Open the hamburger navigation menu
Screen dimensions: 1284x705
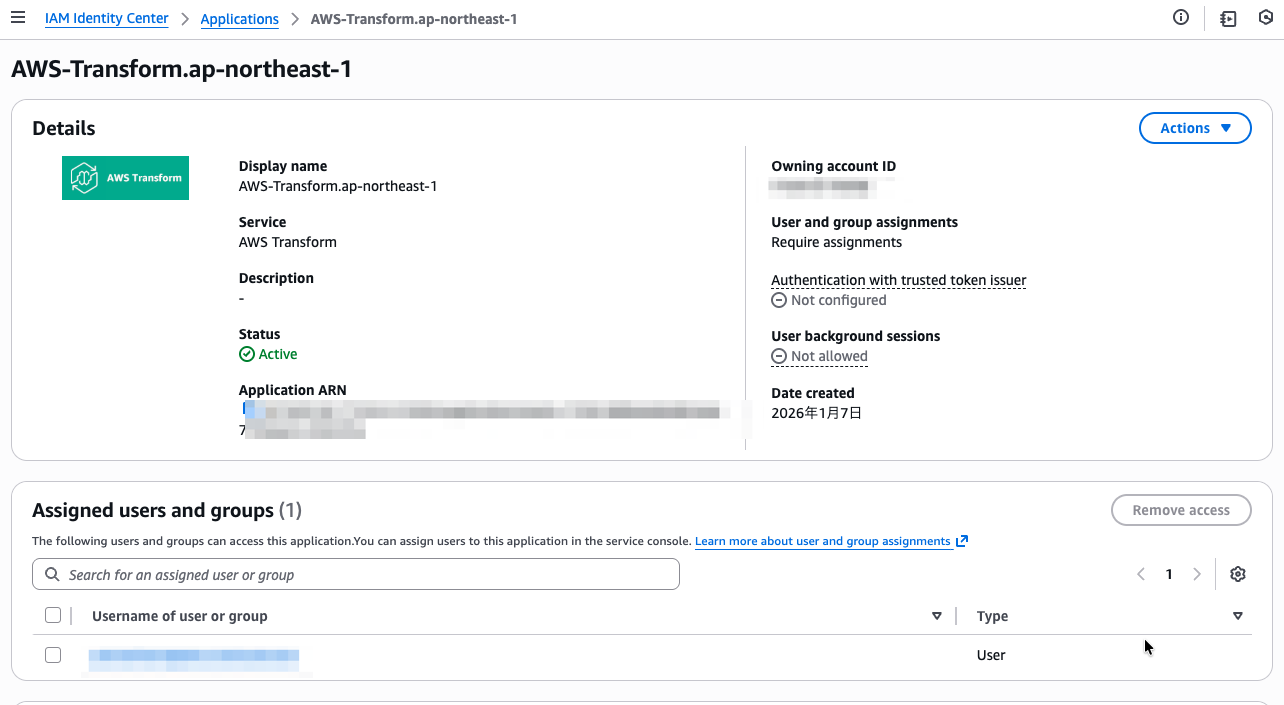(x=18, y=19)
